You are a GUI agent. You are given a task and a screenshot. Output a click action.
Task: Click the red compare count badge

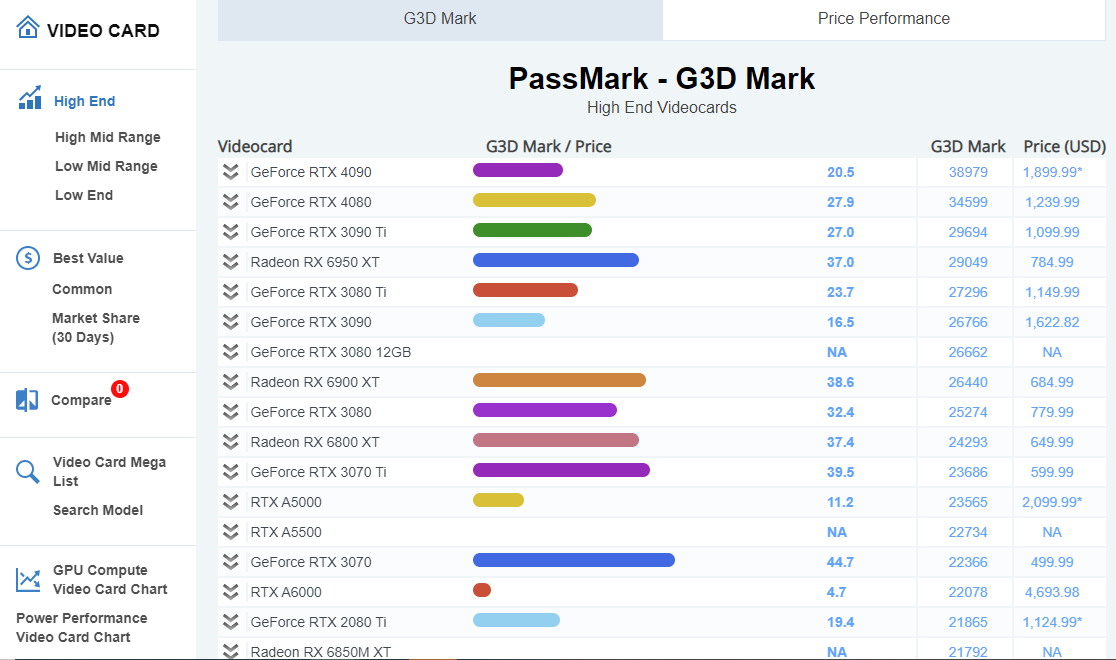pyautogui.click(x=120, y=389)
